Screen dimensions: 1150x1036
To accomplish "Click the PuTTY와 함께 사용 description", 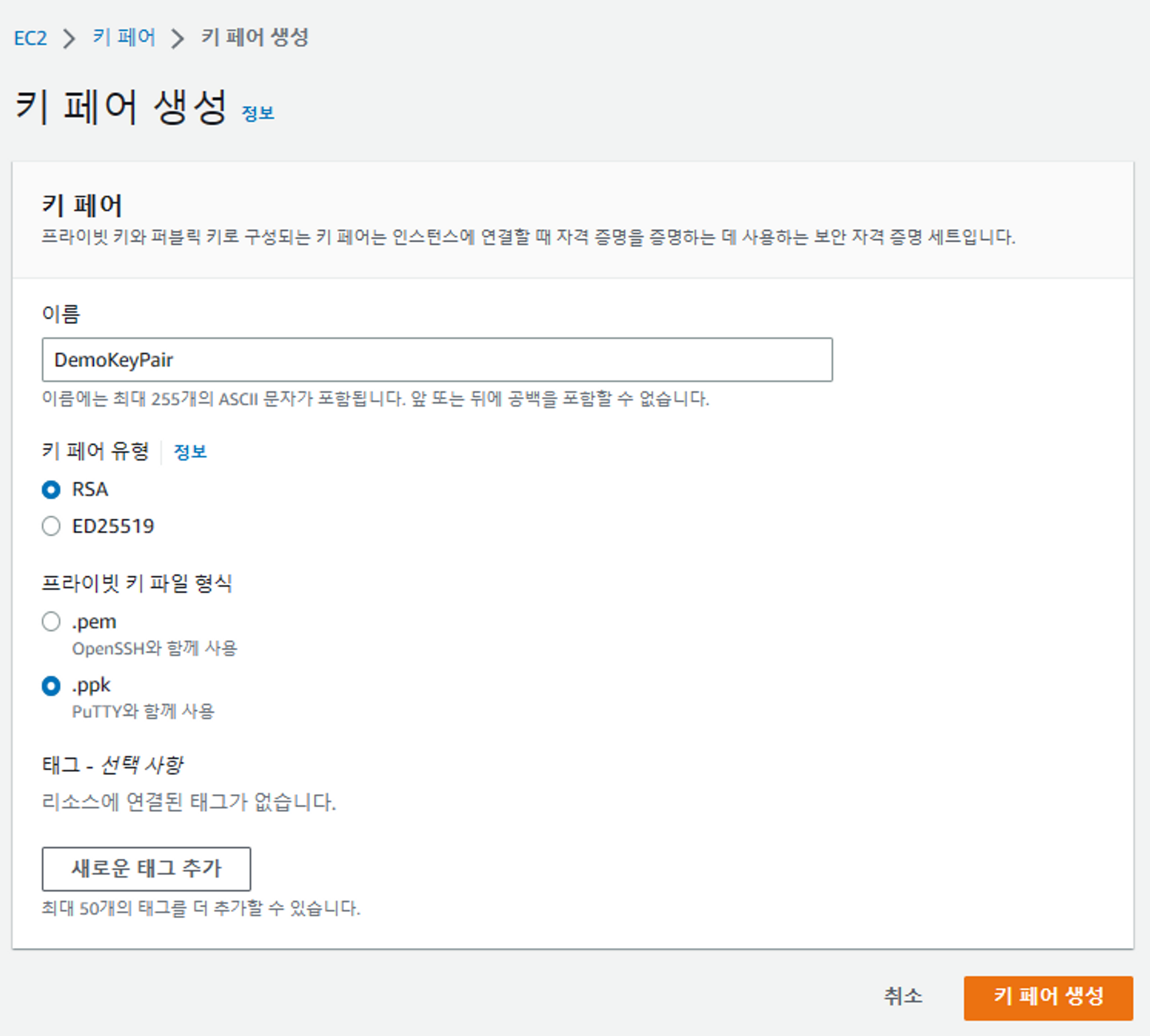I will [x=143, y=711].
